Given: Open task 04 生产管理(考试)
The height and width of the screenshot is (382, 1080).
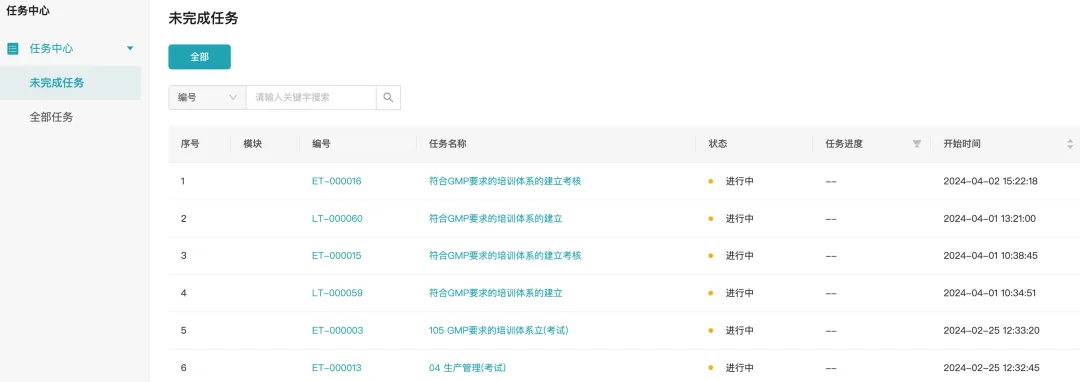Looking at the screenshot, I should coord(472,368).
